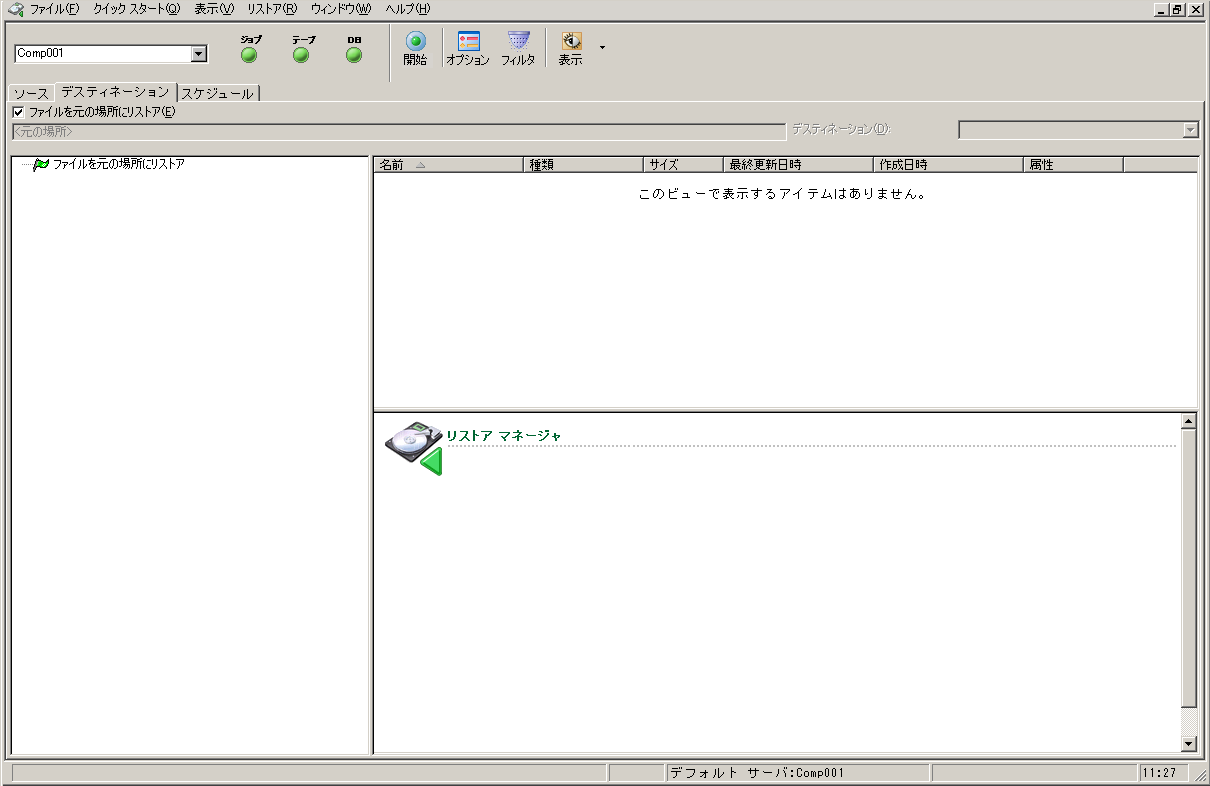This screenshot has width=1210, height=786.
Task: Sort by 種類 column header
Action: point(583,165)
